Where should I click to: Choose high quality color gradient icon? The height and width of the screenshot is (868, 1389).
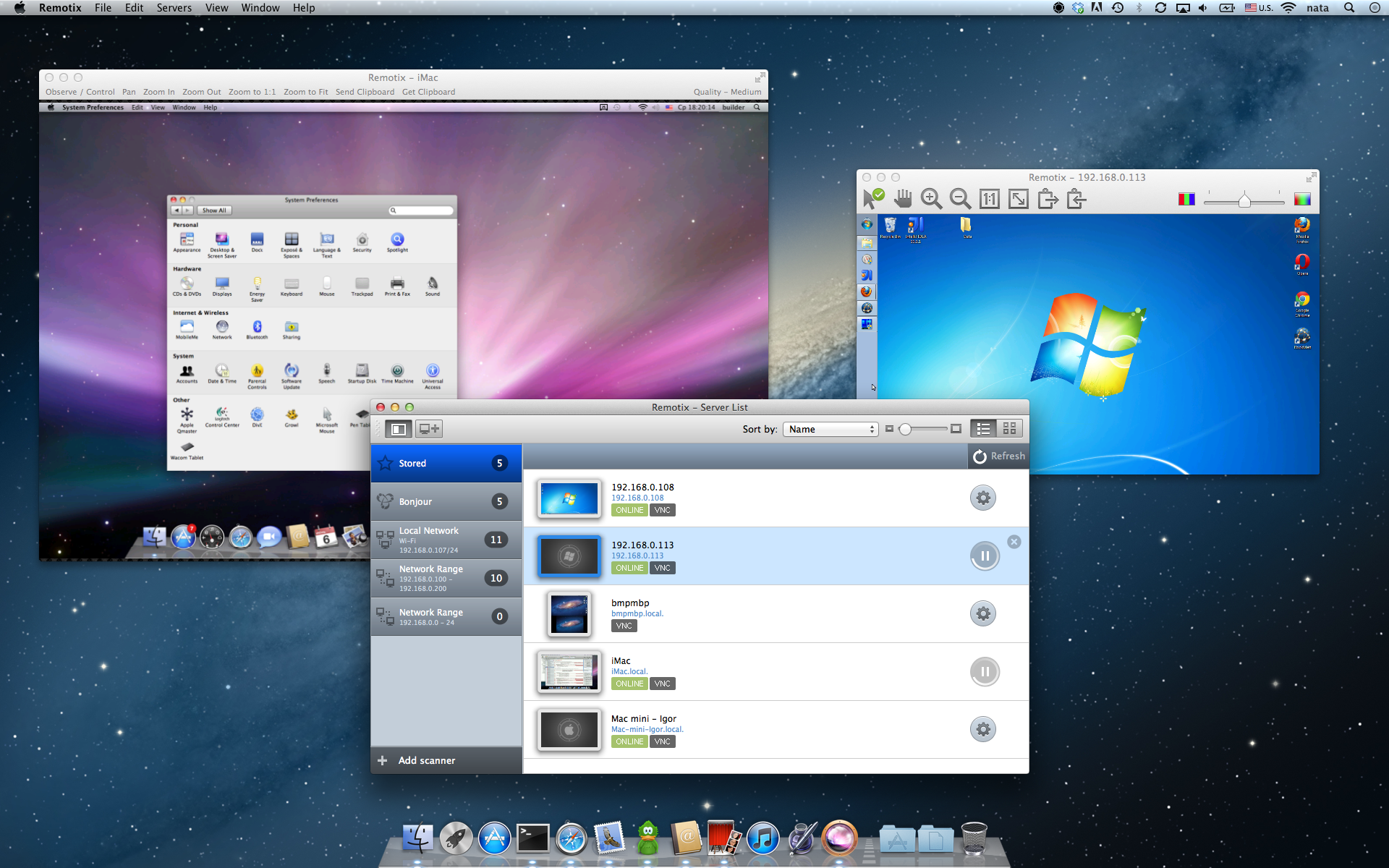[x=1302, y=199]
